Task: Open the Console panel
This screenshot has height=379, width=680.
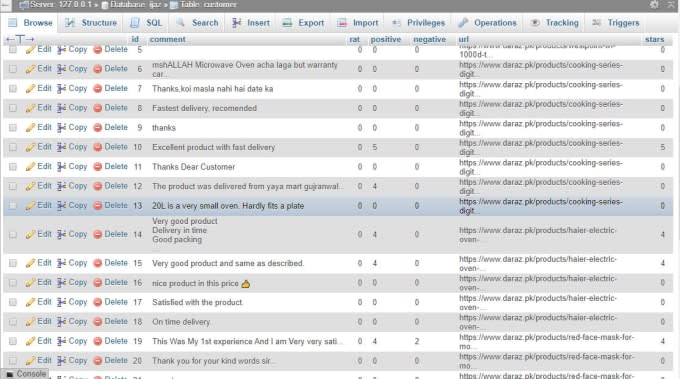Action: pos(26,374)
